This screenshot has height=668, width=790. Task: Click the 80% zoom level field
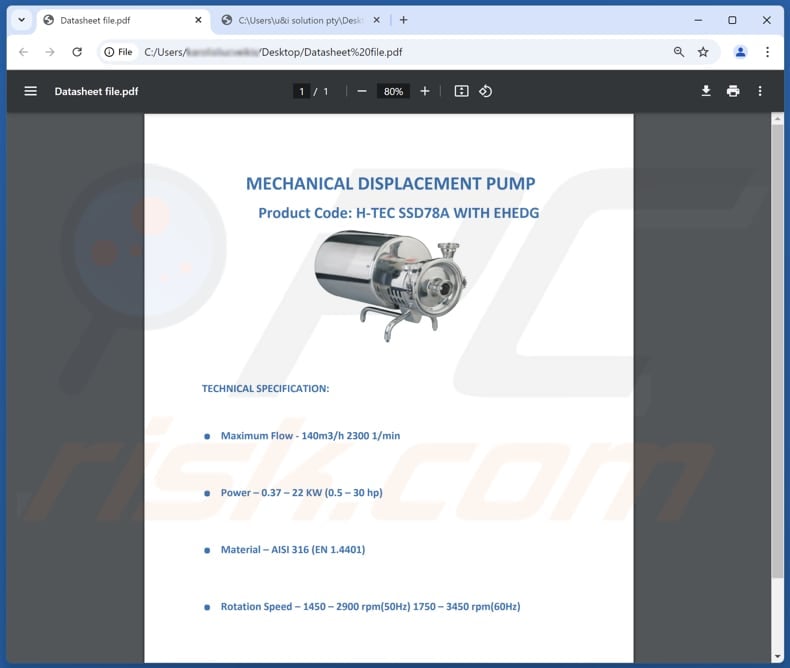[393, 91]
